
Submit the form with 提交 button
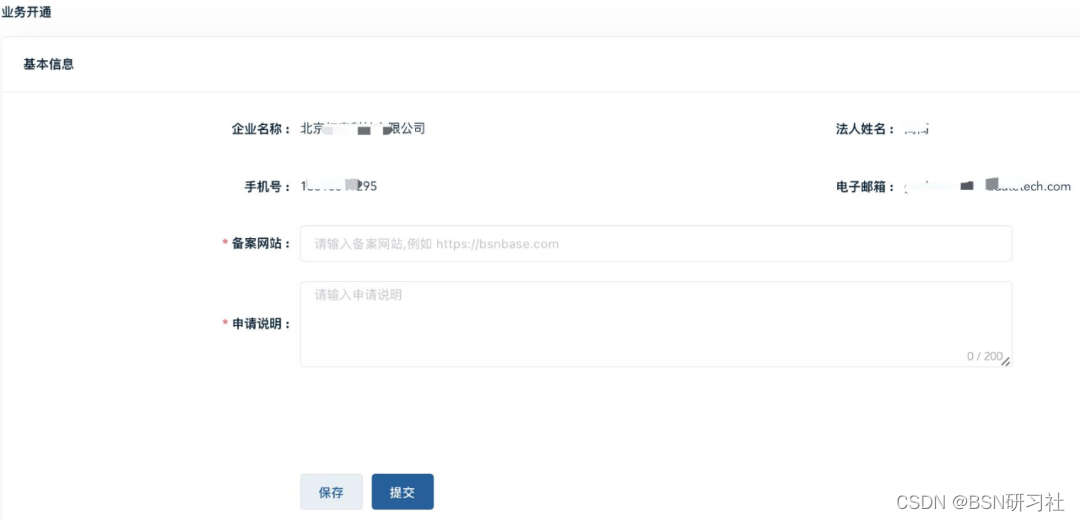402,492
